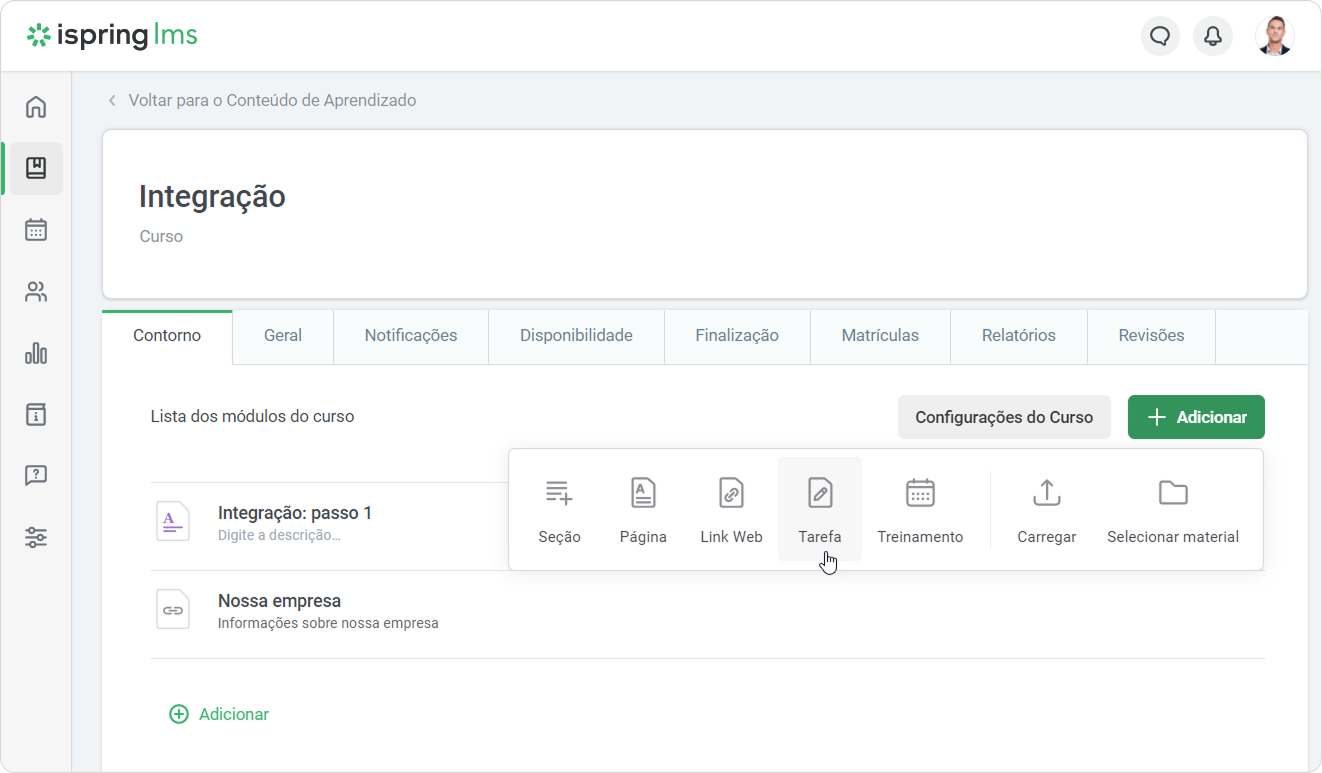This screenshot has width=1322, height=773.
Task: Switch to the Matrículas tab
Action: [880, 336]
